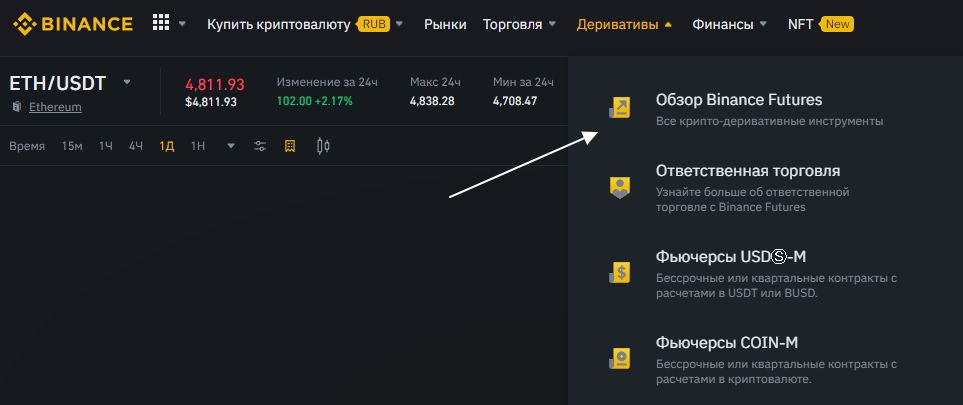Click the NFT New item
Screen dimensions: 963x405
pos(819,24)
